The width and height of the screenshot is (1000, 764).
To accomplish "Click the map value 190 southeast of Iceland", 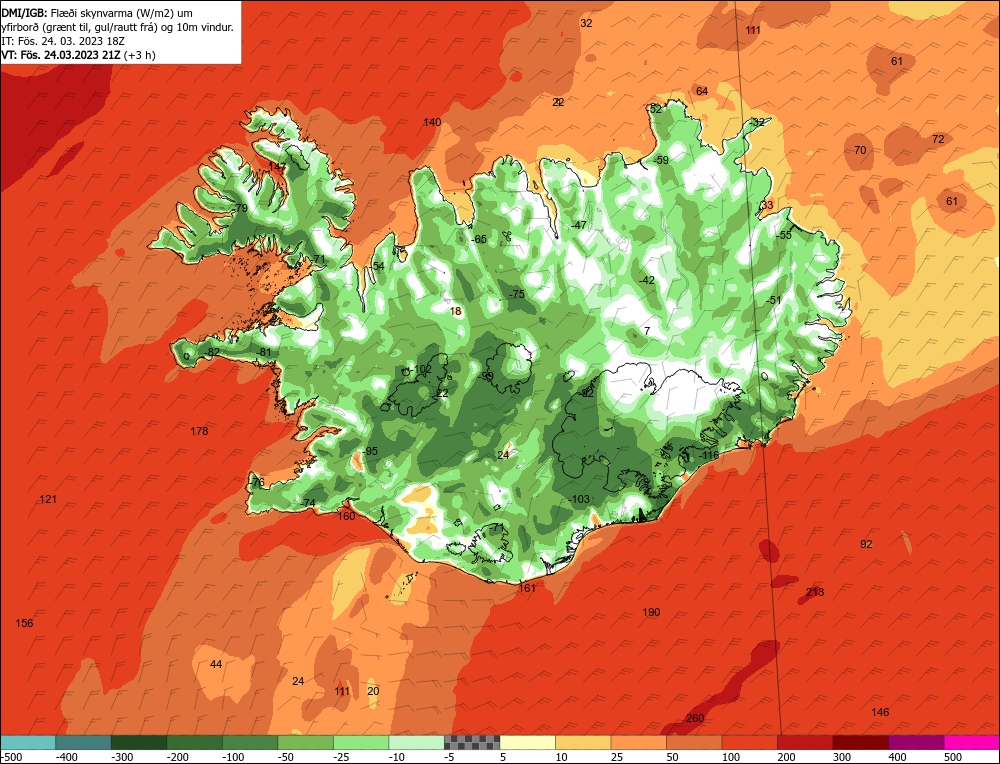I will click(651, 612).
